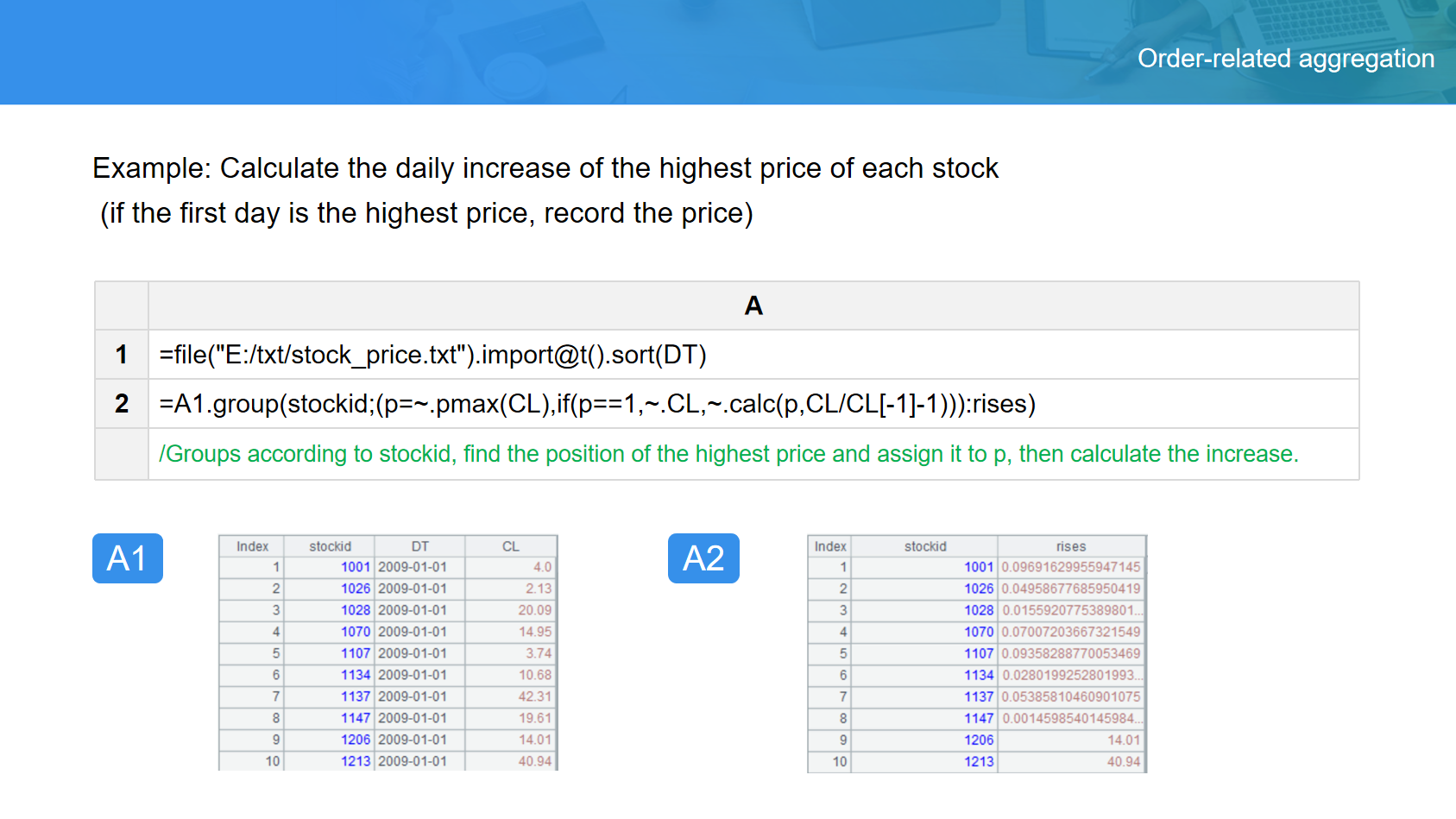
Task: Click the blue A1 badge
Action: click(127, 558)
